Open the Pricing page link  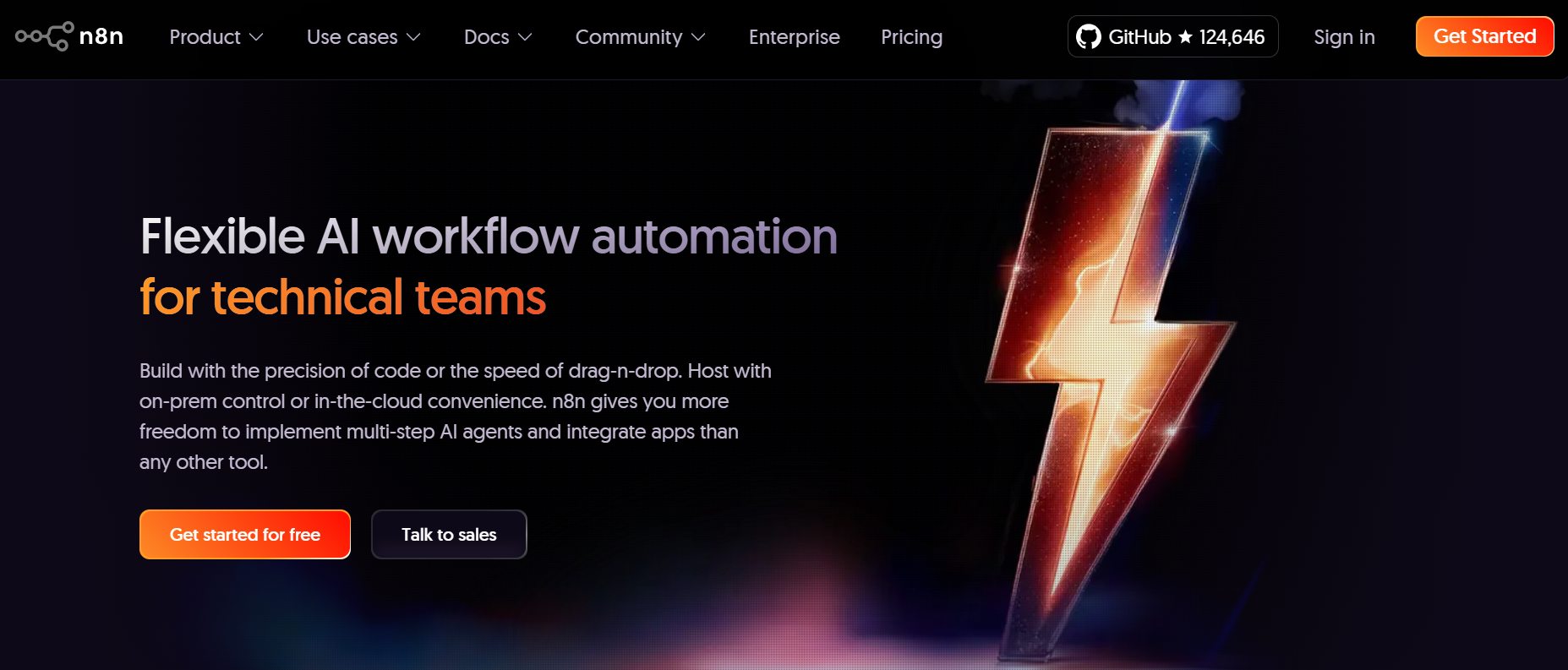click(911, 37)
